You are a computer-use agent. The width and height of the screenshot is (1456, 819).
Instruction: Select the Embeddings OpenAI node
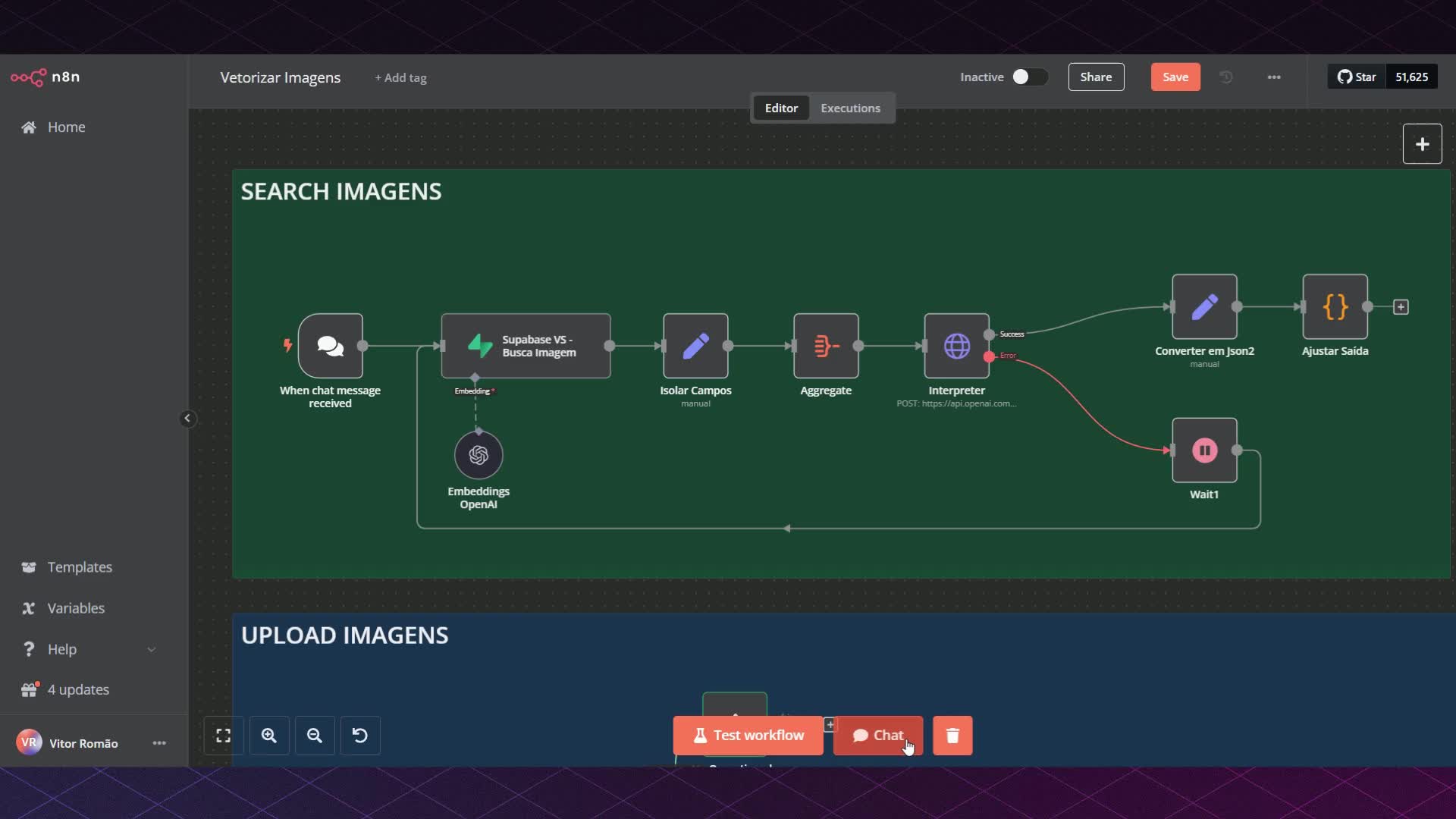click(x=478, y=455)
